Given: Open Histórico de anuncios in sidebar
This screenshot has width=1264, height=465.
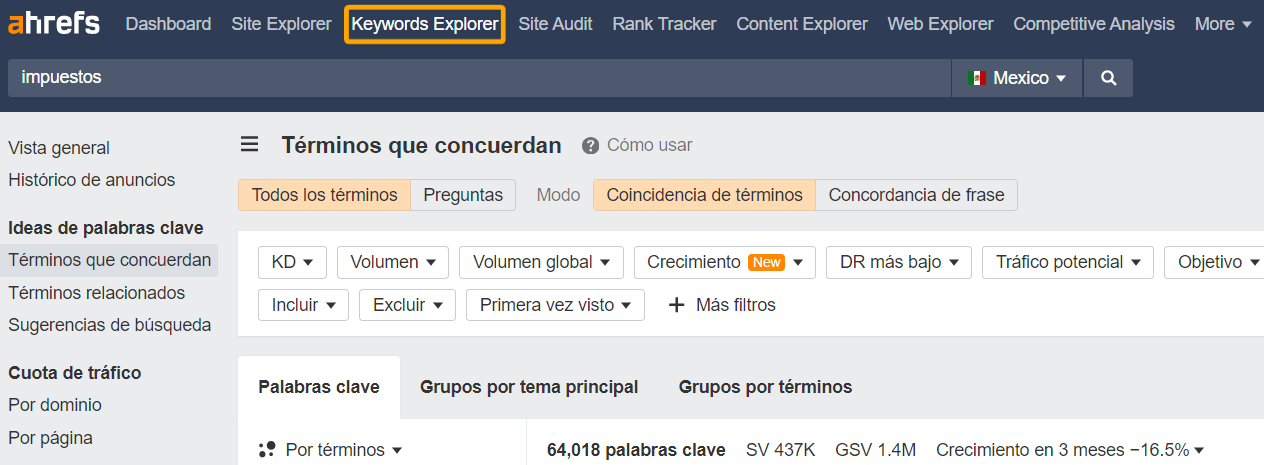Looking at the screenshot, I should [x=92, y=180].
